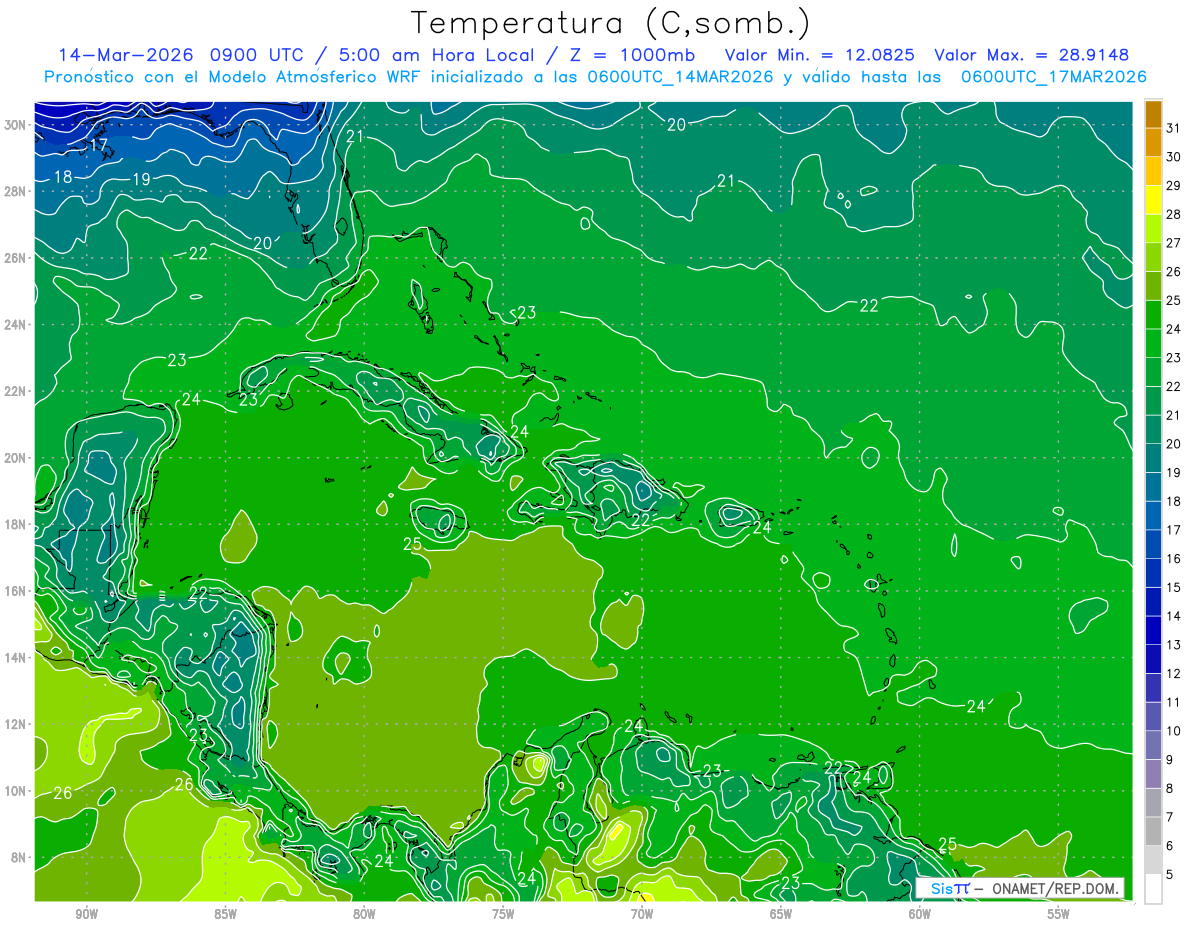The height and width of the screenshot is (927, 1200).
Task: Click the "22N" latitude label
Action: 17,391
